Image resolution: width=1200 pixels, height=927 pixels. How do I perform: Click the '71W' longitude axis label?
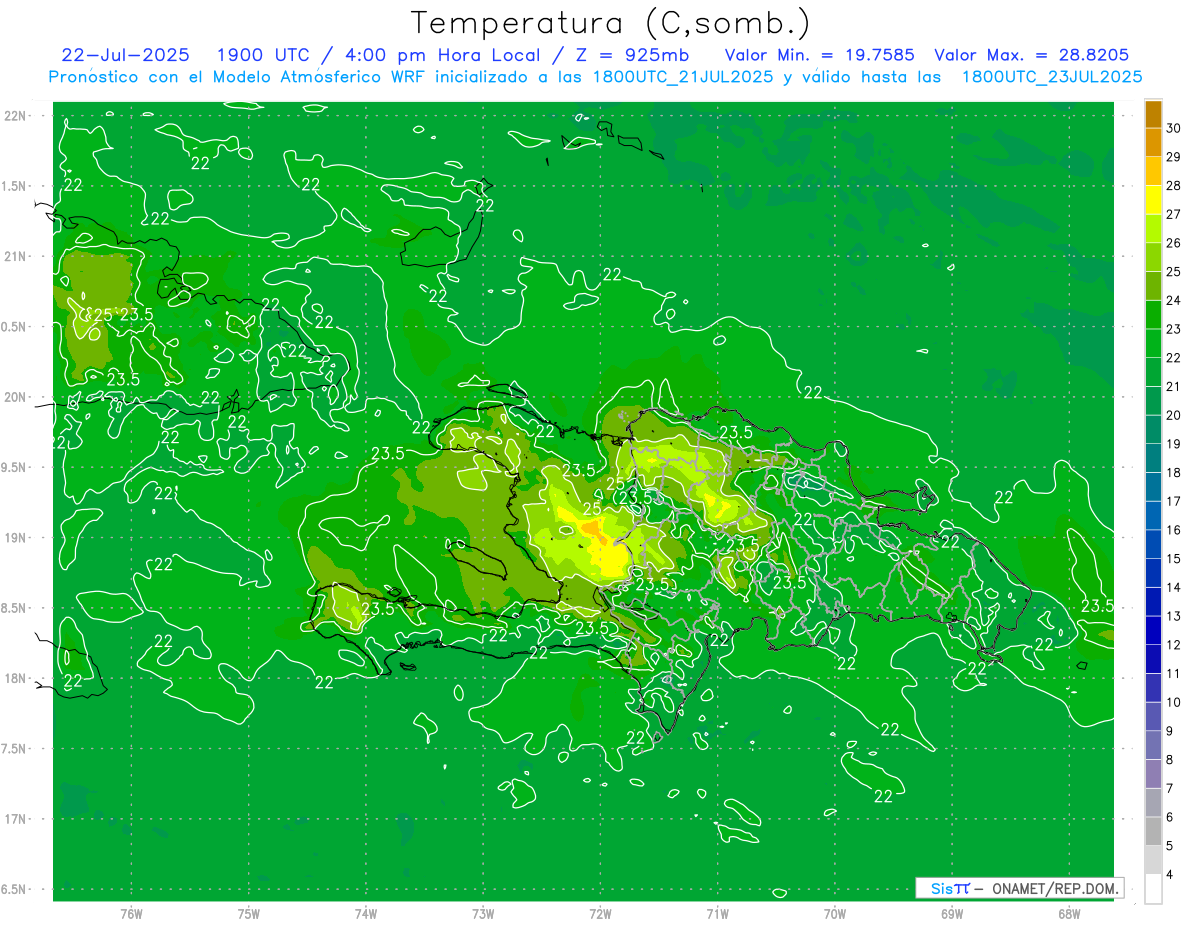[x=717, y=914]
